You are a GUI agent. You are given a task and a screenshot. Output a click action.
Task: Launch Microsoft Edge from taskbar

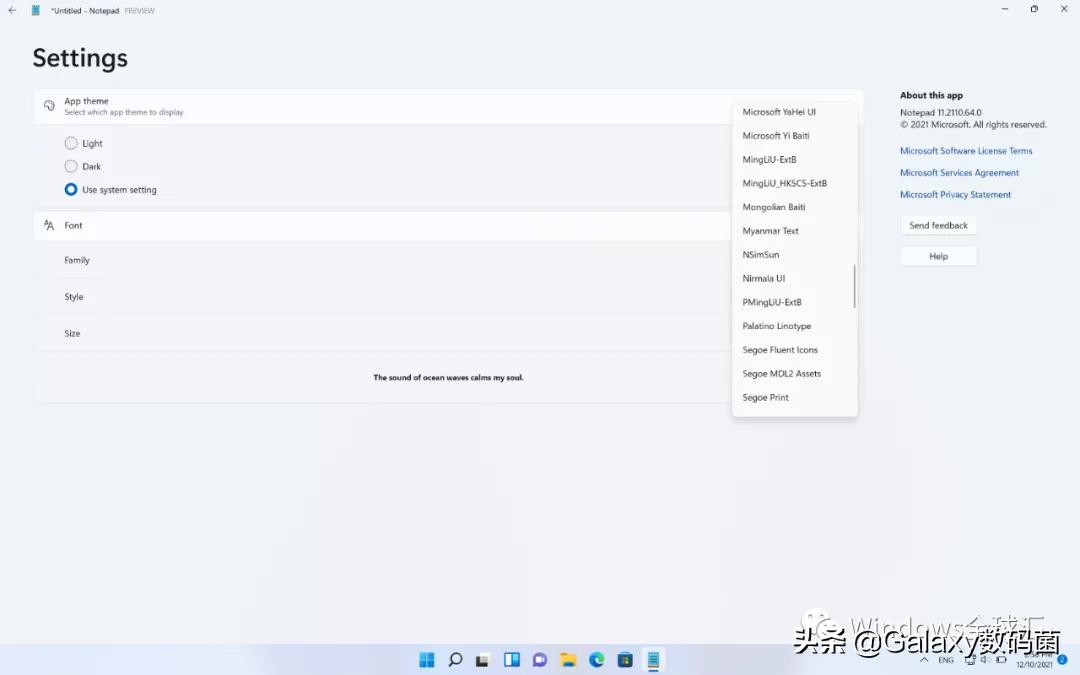click(597, 660)
